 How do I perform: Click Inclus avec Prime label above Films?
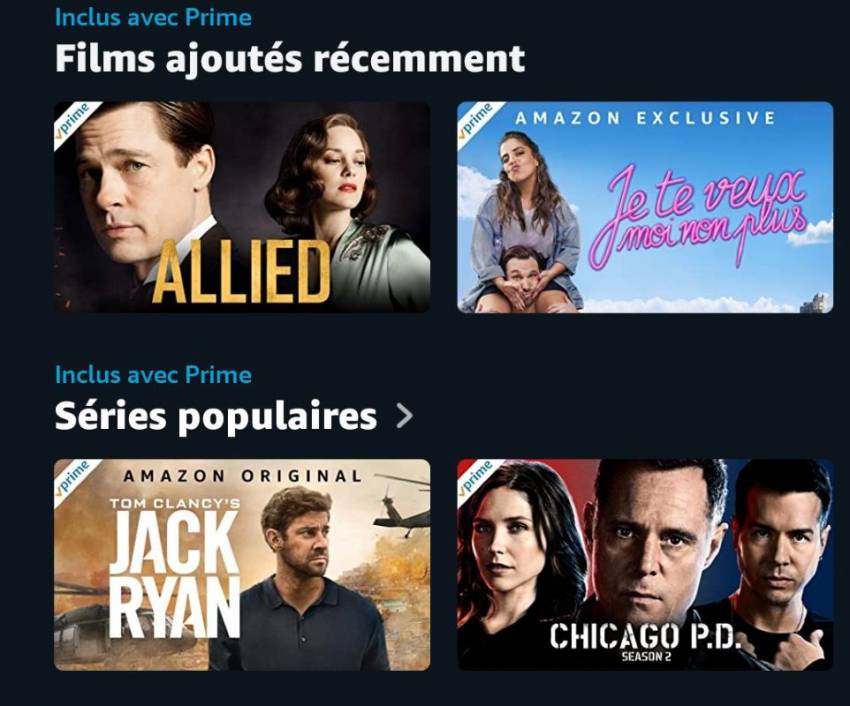(153, 17)
